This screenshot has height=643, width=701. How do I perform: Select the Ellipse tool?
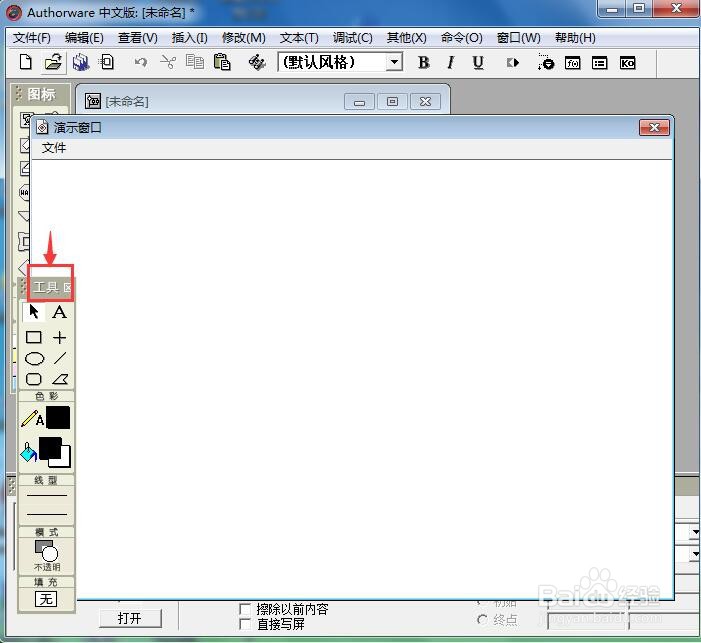(x=34, y=359)
